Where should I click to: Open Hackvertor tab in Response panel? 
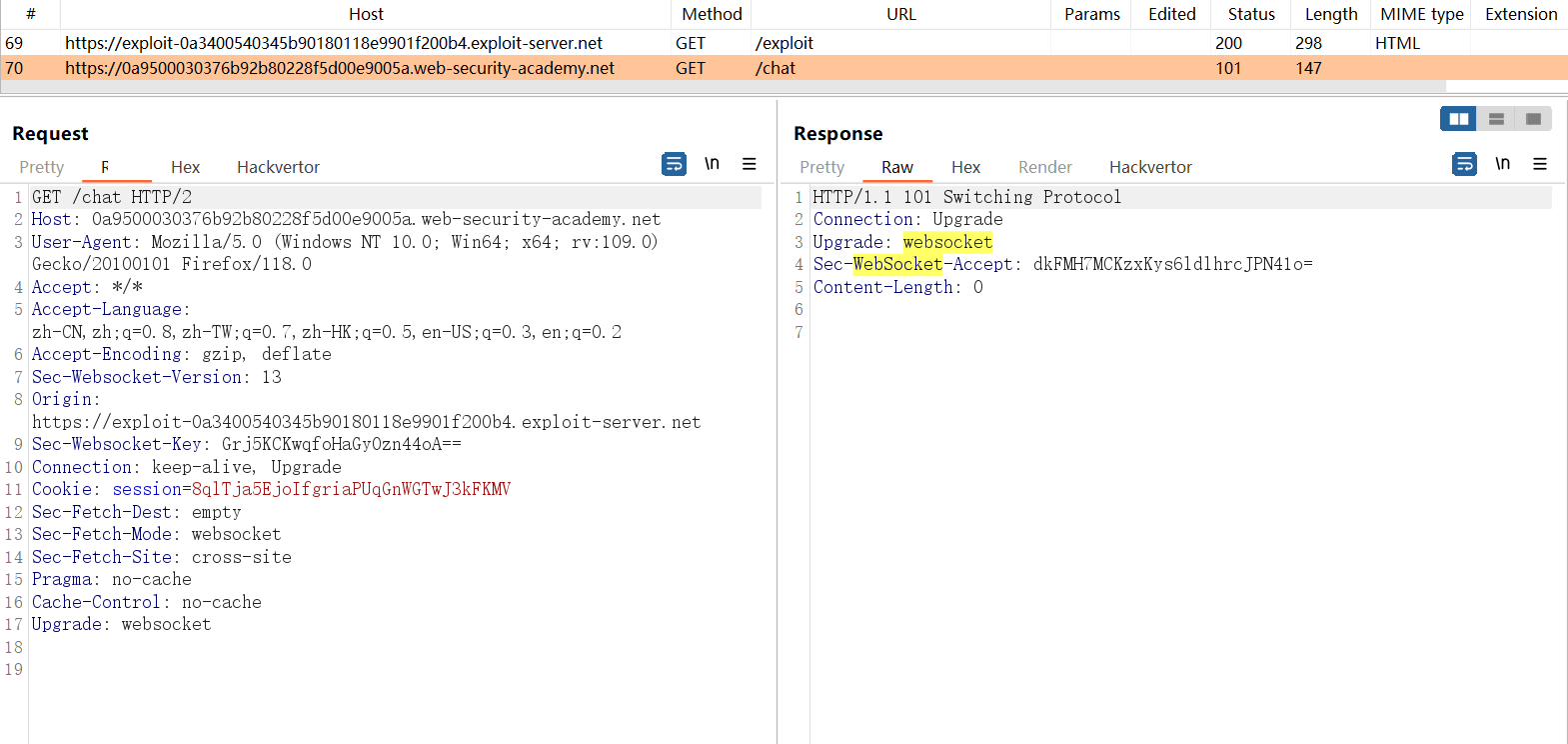[1150, 167]
